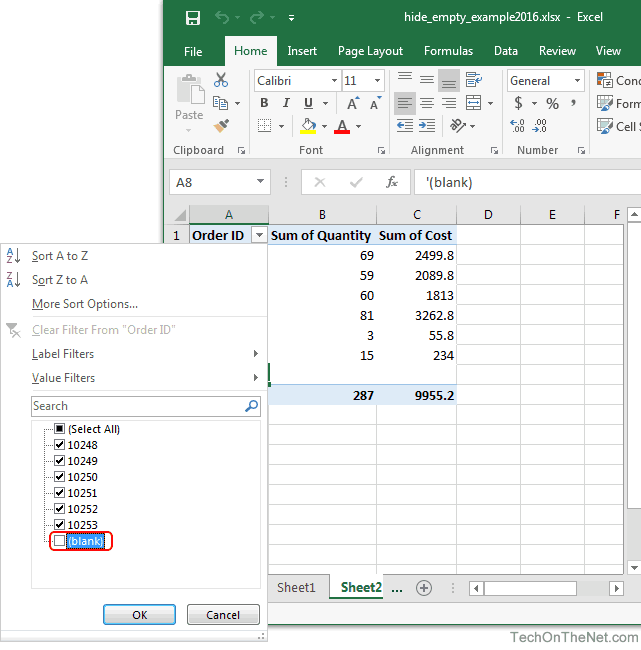Choose Sort Z to A
Image resolution: width=641 pixels, height=650 pixels.
click(x=60, y=280)
